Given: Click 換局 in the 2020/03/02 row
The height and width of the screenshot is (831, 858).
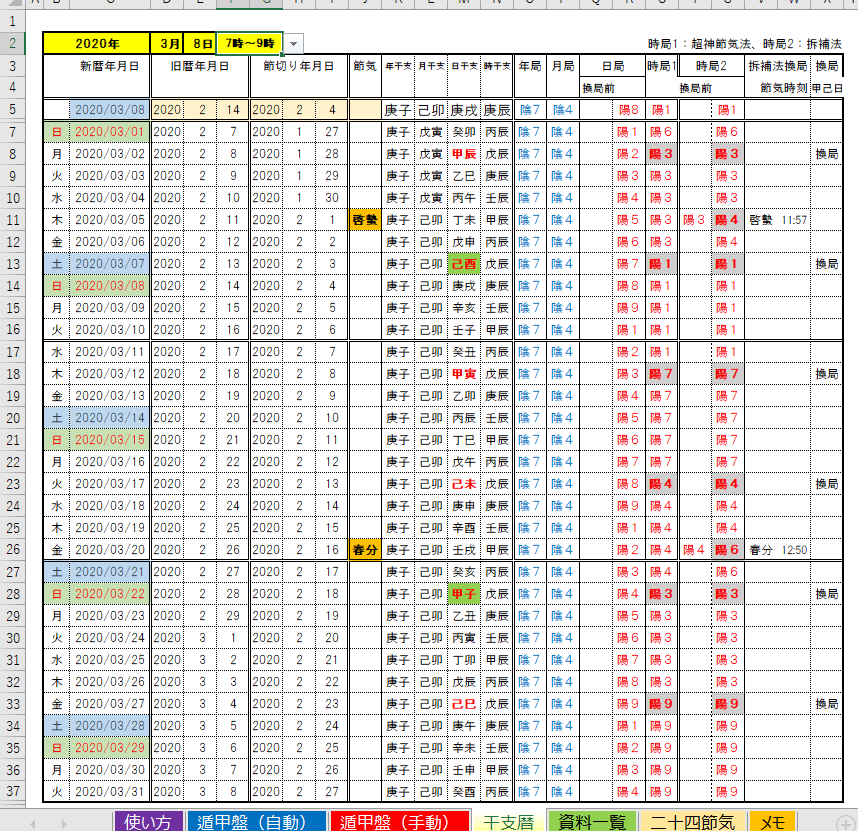Looking at the screenshot, I should 826,154.
